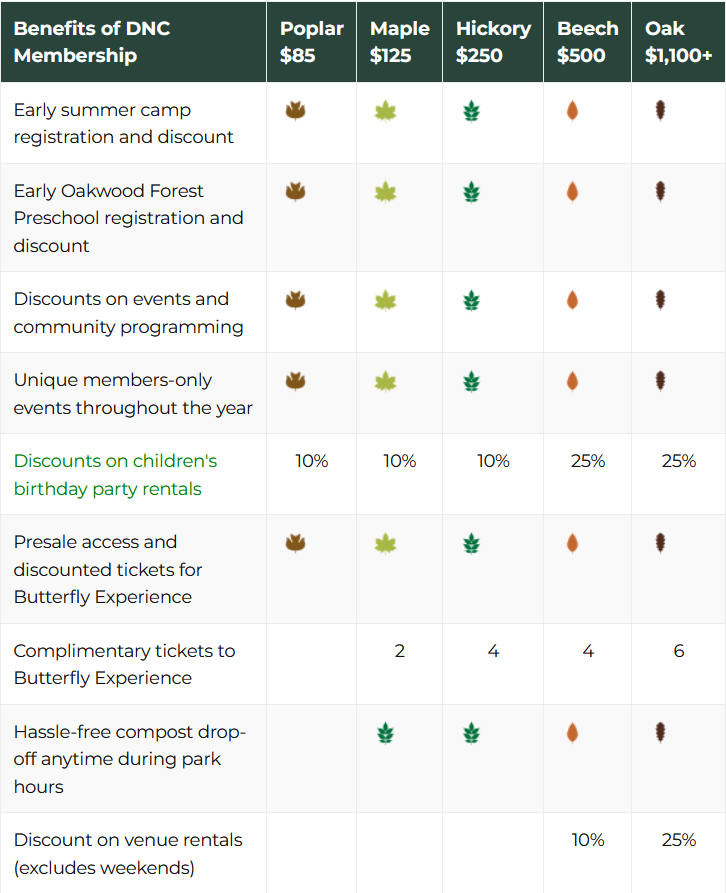This screenshot has width=726, height=893.
Task: Select the Hickory $250 column header
Action: click(x=493, y=42)
